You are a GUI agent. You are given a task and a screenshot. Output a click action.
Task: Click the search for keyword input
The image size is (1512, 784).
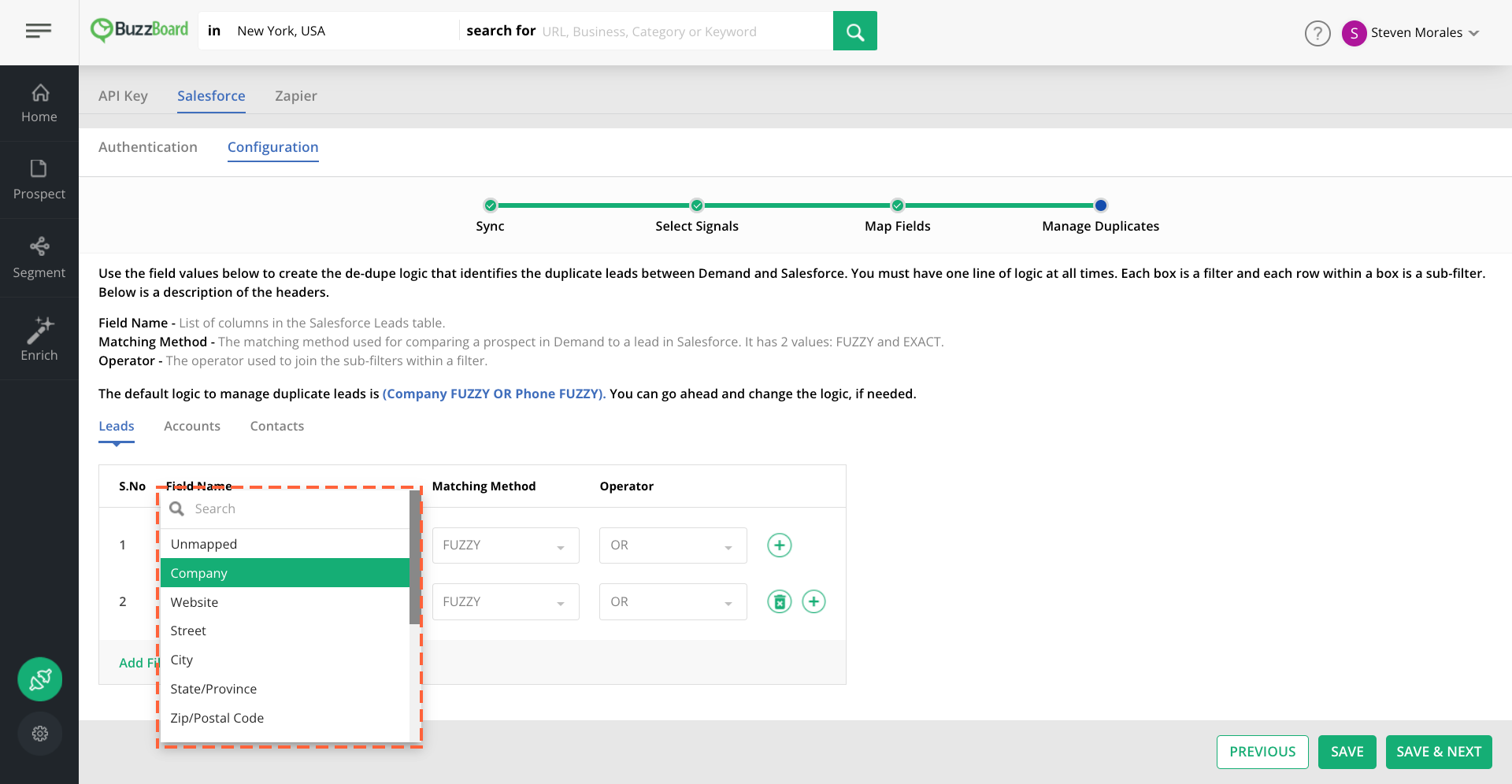click(684, 31)
